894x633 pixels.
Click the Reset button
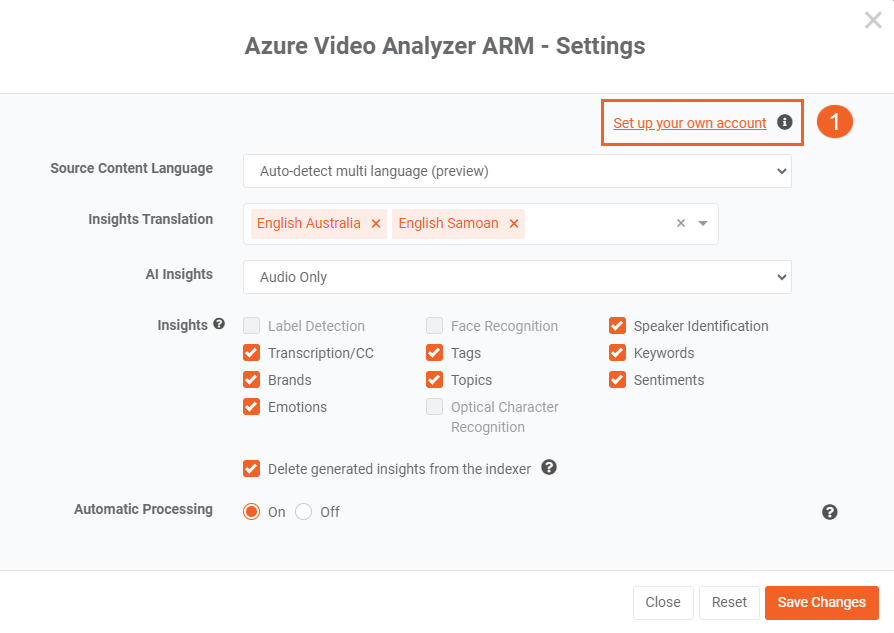(729, 603)
